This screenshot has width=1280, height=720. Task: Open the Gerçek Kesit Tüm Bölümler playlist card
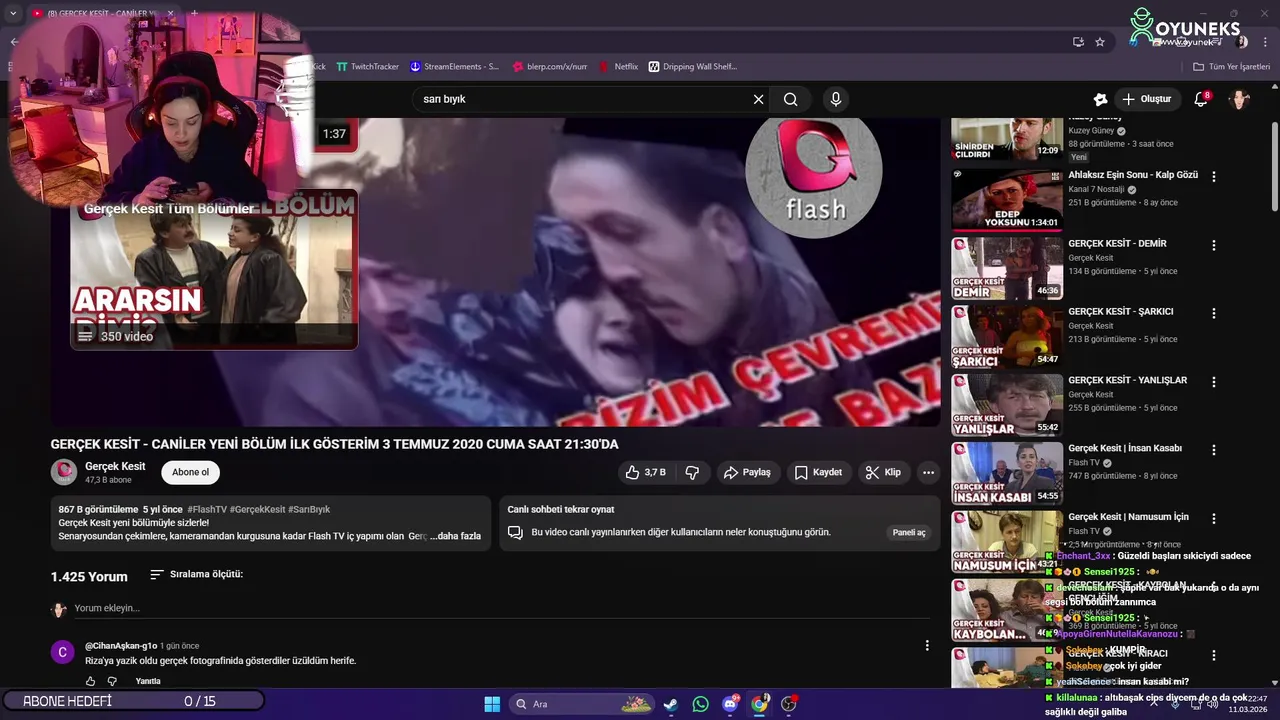(214, 270)
